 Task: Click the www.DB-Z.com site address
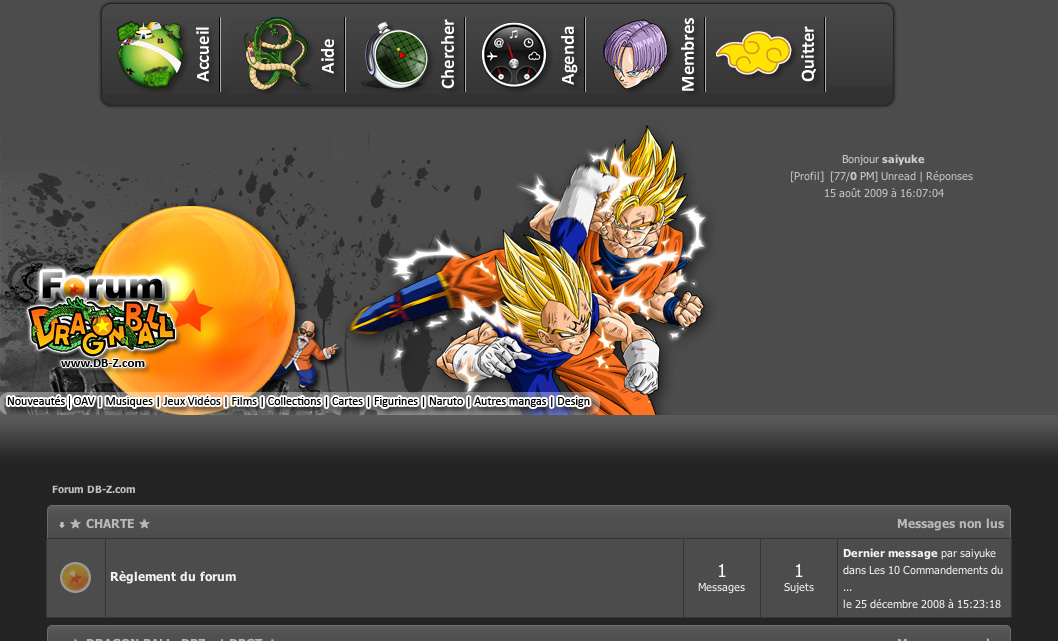103,363
